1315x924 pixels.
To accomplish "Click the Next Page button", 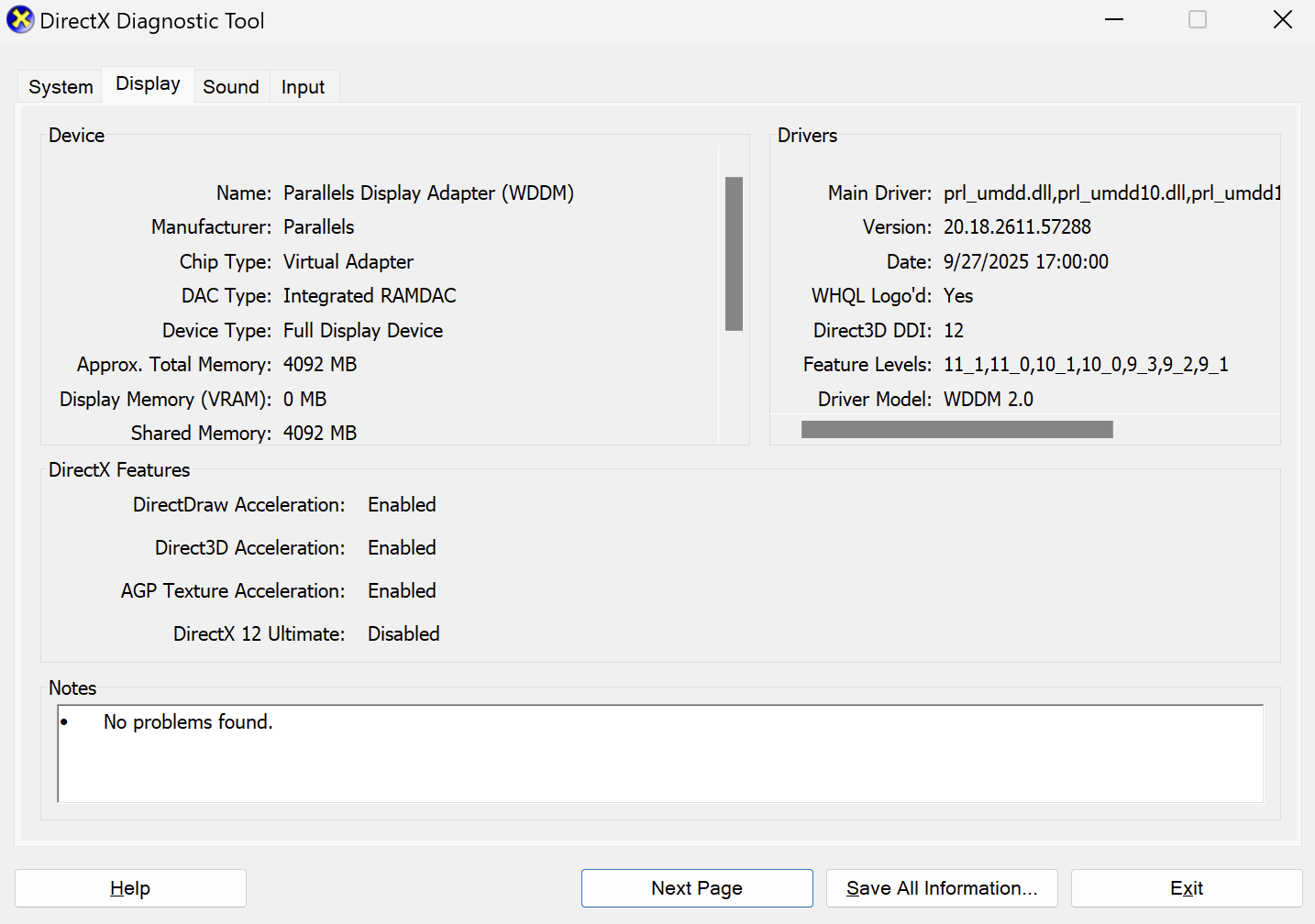I will (x=697, y=888).
